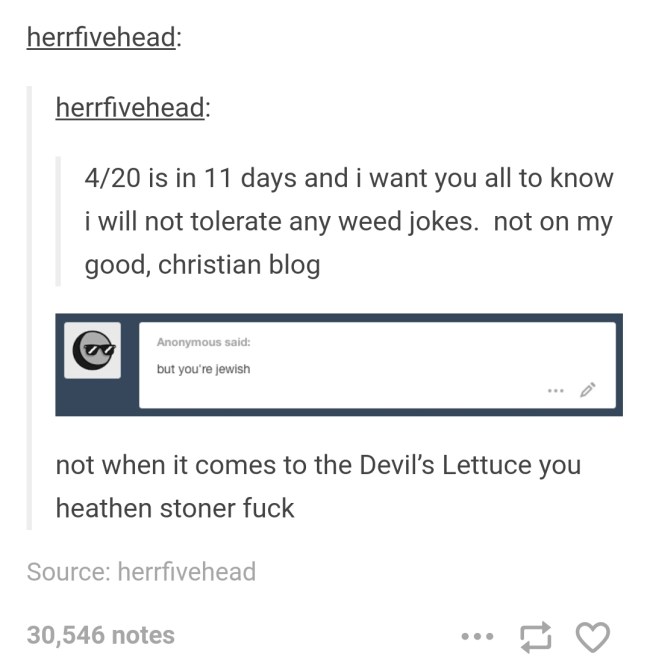650x660 pixels.
Task: Click the 'heathen stoner' reply line
Action: click(175, 508)
